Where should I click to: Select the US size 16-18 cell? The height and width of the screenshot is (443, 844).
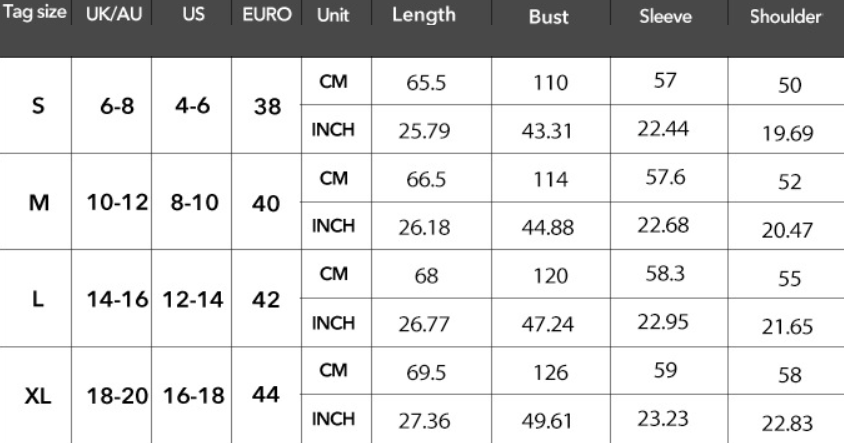tap(191, 396)
